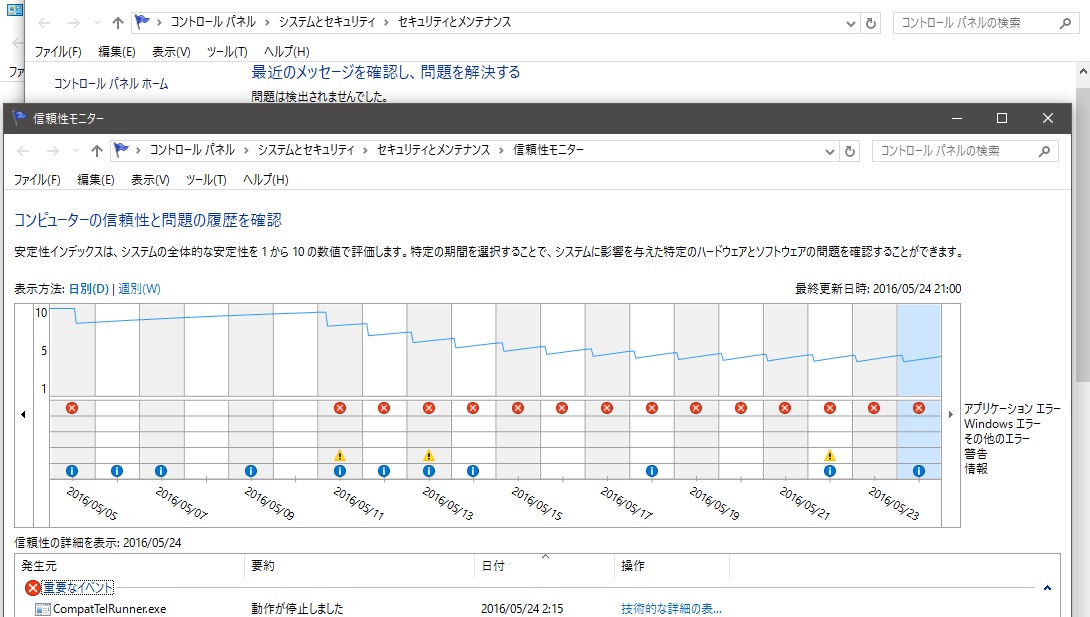Click application error icon for 2016/05/11
The height and width of the screenshot is (617, 1090).
(339, 408)
